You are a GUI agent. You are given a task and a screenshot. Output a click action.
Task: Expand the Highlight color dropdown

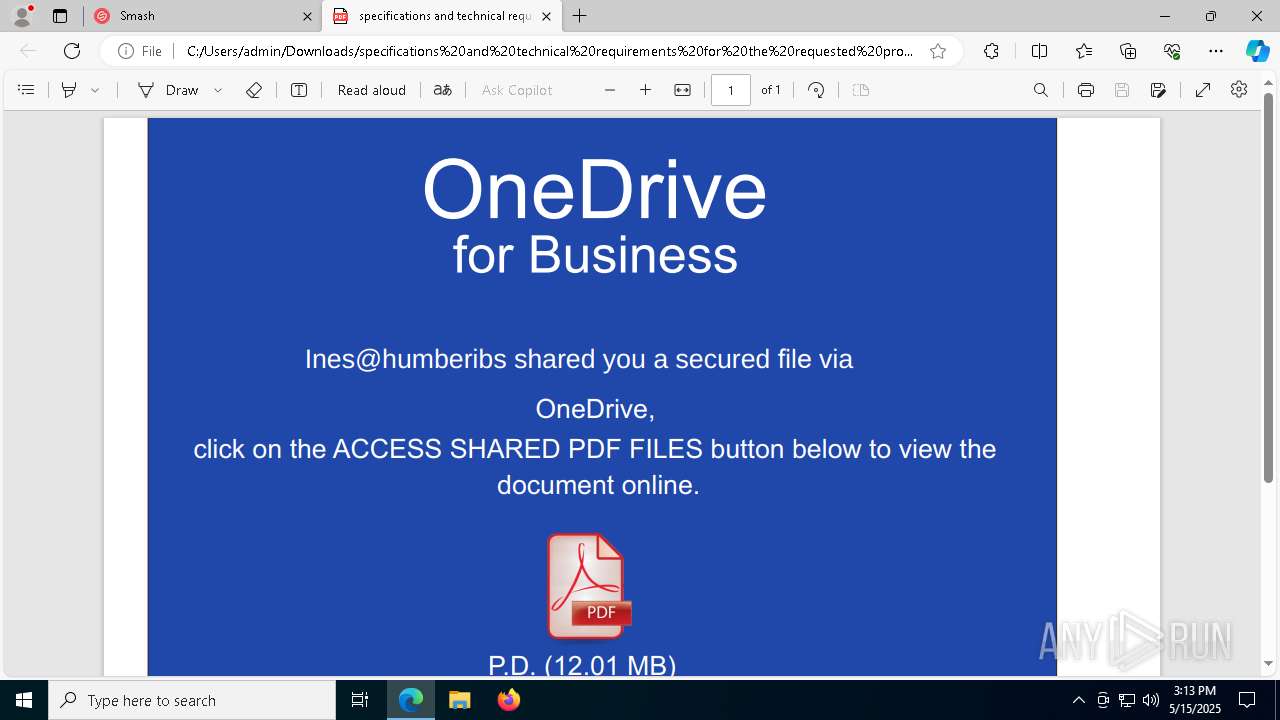coord(95,90)
